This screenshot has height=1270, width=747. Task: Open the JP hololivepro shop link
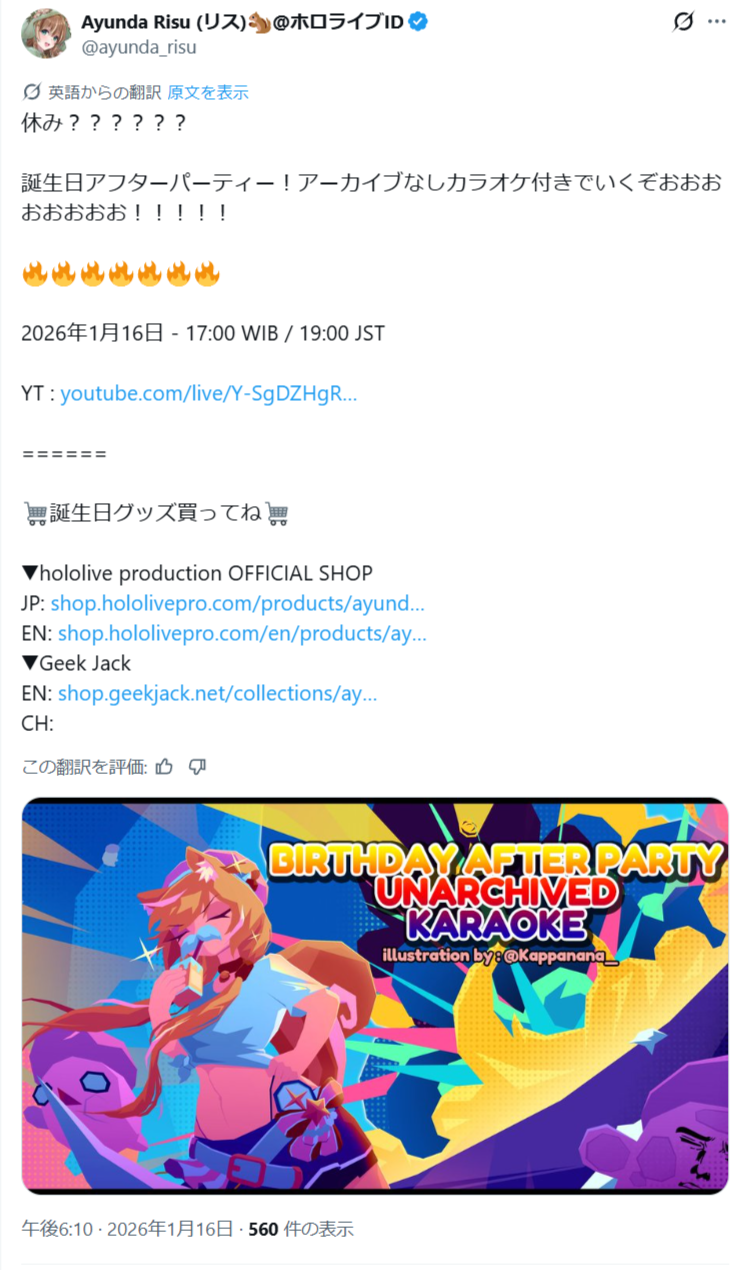pos(237,603)
